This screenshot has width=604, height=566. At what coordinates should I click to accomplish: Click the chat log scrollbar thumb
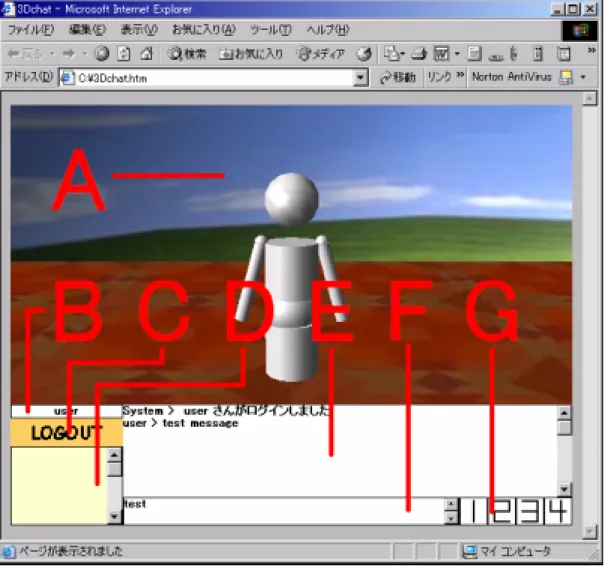[x=564, y=428]
